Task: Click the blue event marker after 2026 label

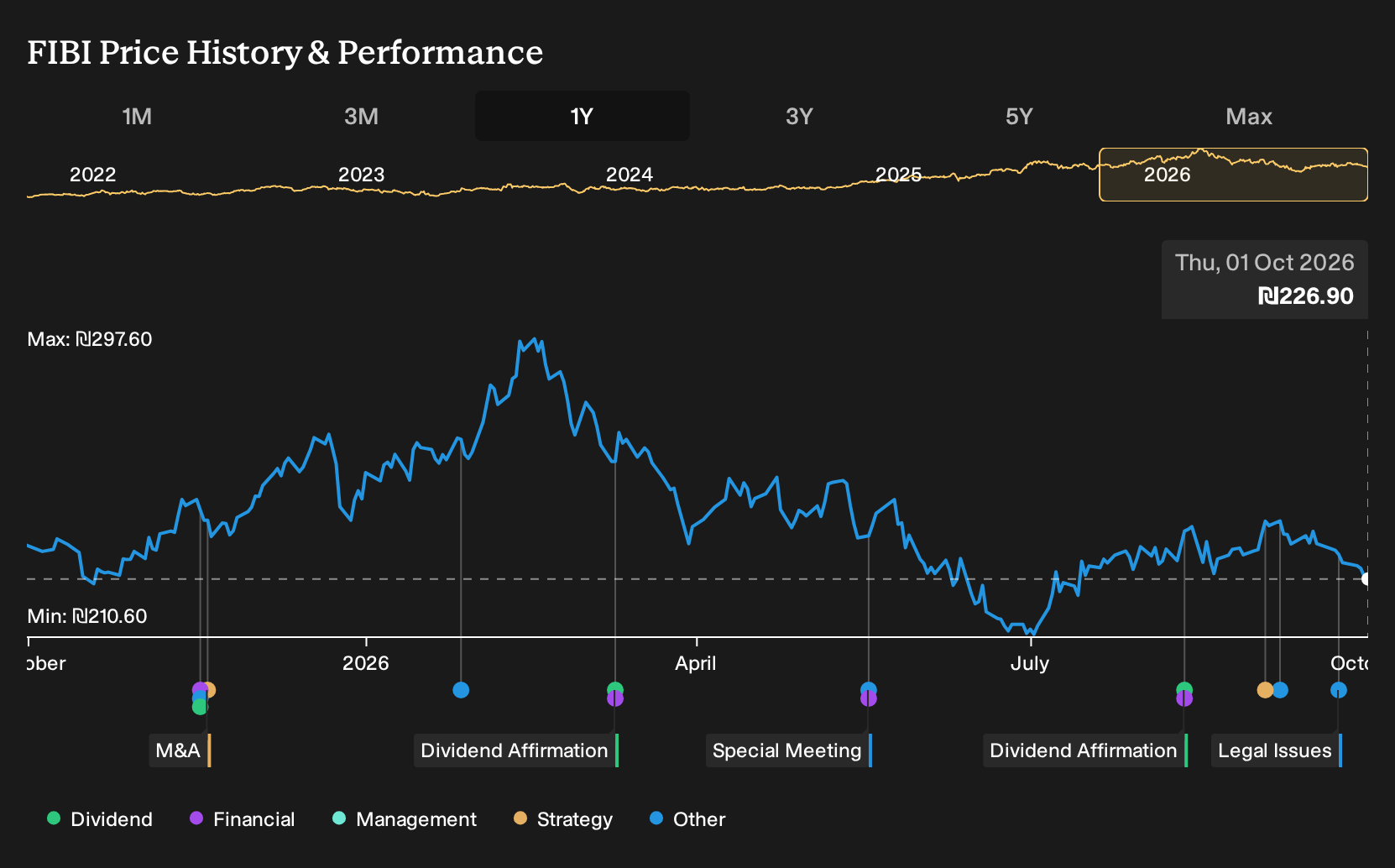Action: 461,690
